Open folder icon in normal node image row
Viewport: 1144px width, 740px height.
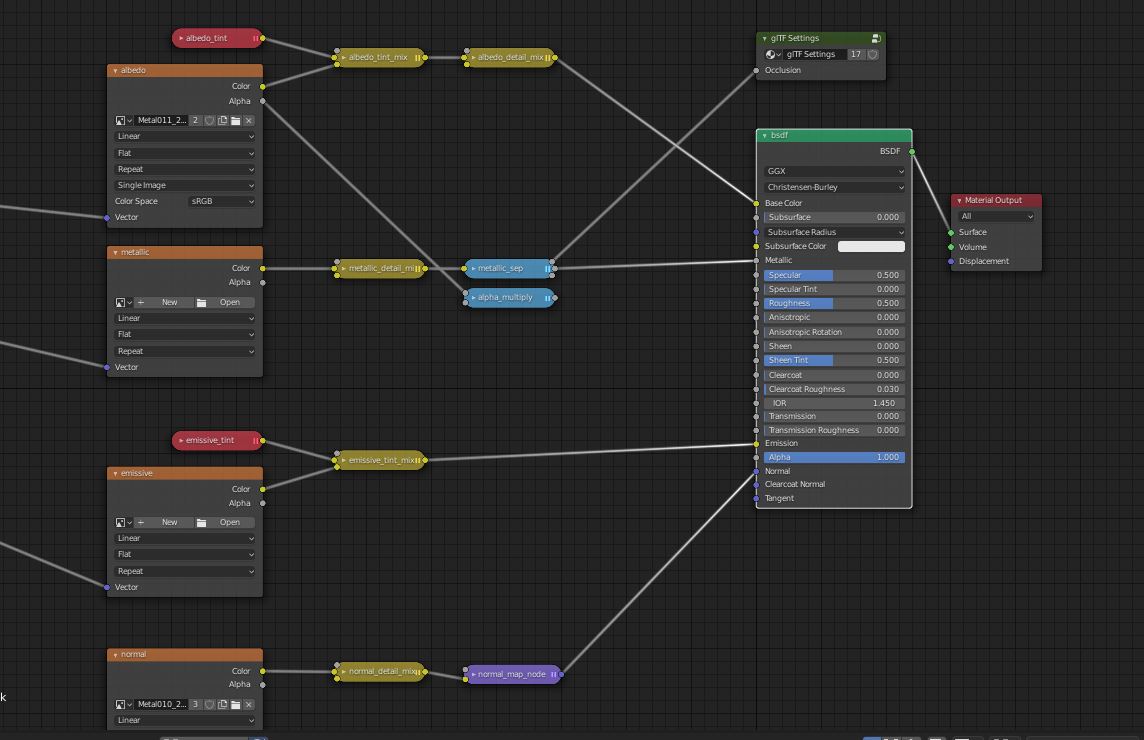tap(236, 704)
